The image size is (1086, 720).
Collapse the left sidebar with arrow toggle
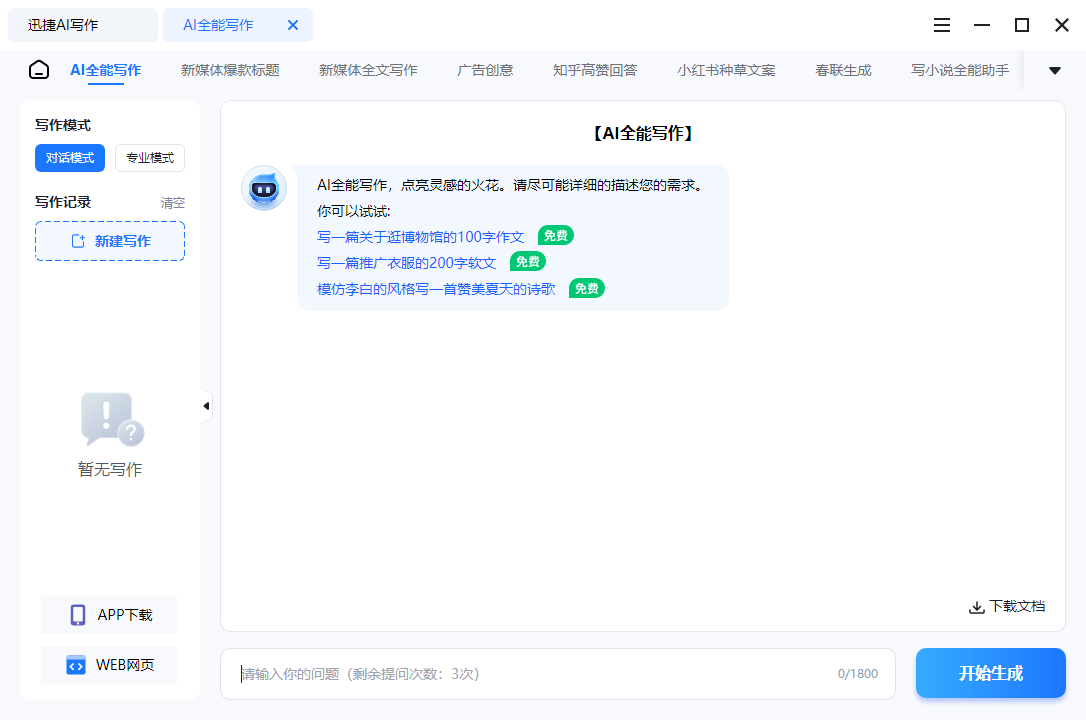[x=206, y=405]
